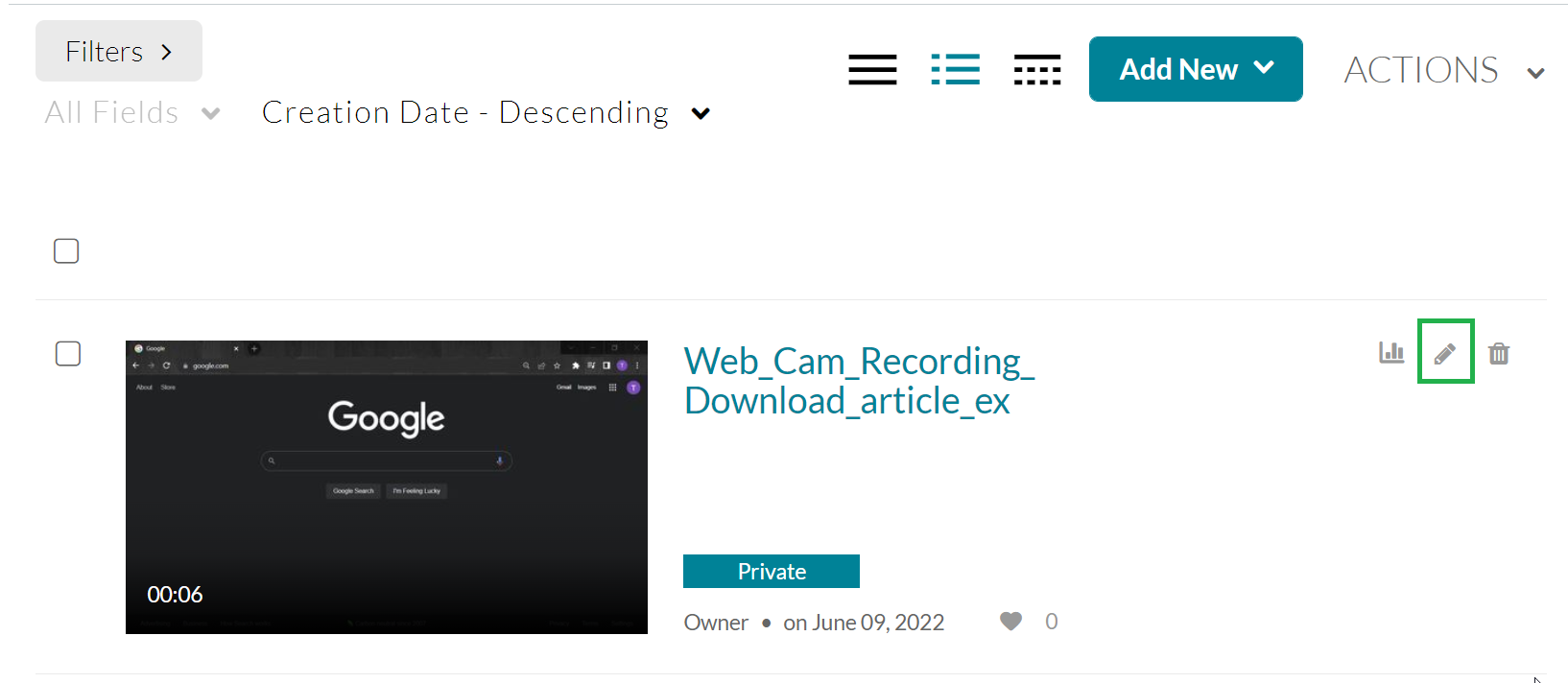Switch to collapsed list view
Image resolution: width=1568 pixels, height=683 pixels.
pyautogui.click(x=872, y=69)
